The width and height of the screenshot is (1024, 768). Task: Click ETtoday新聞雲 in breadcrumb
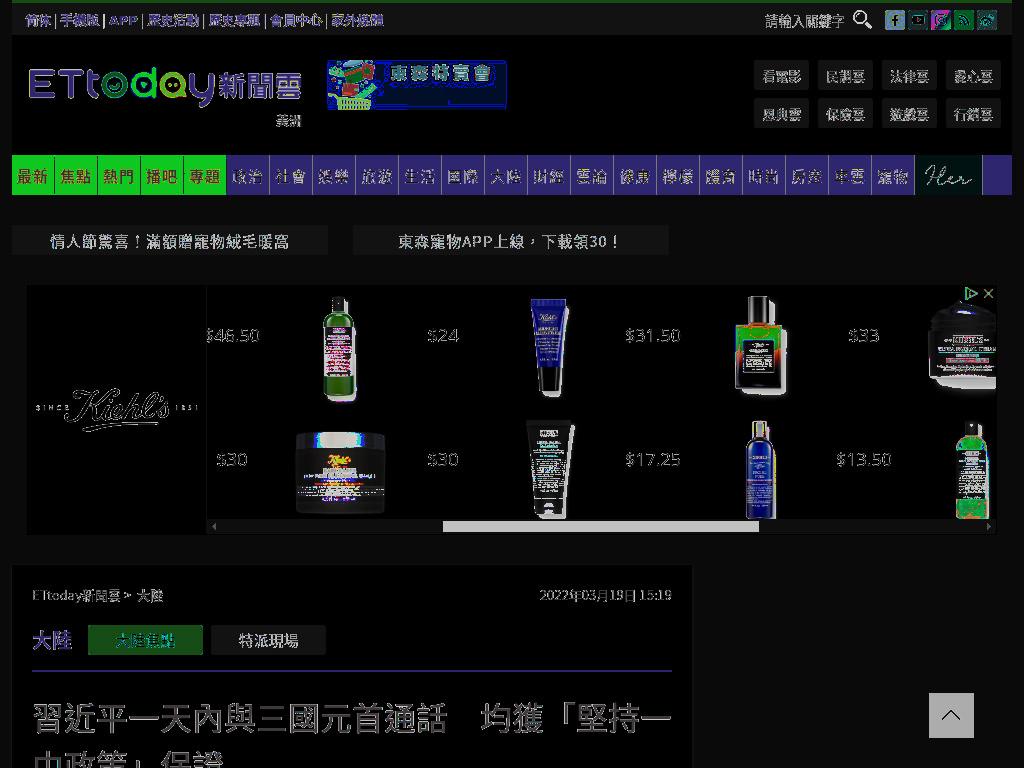coord(76,596)
